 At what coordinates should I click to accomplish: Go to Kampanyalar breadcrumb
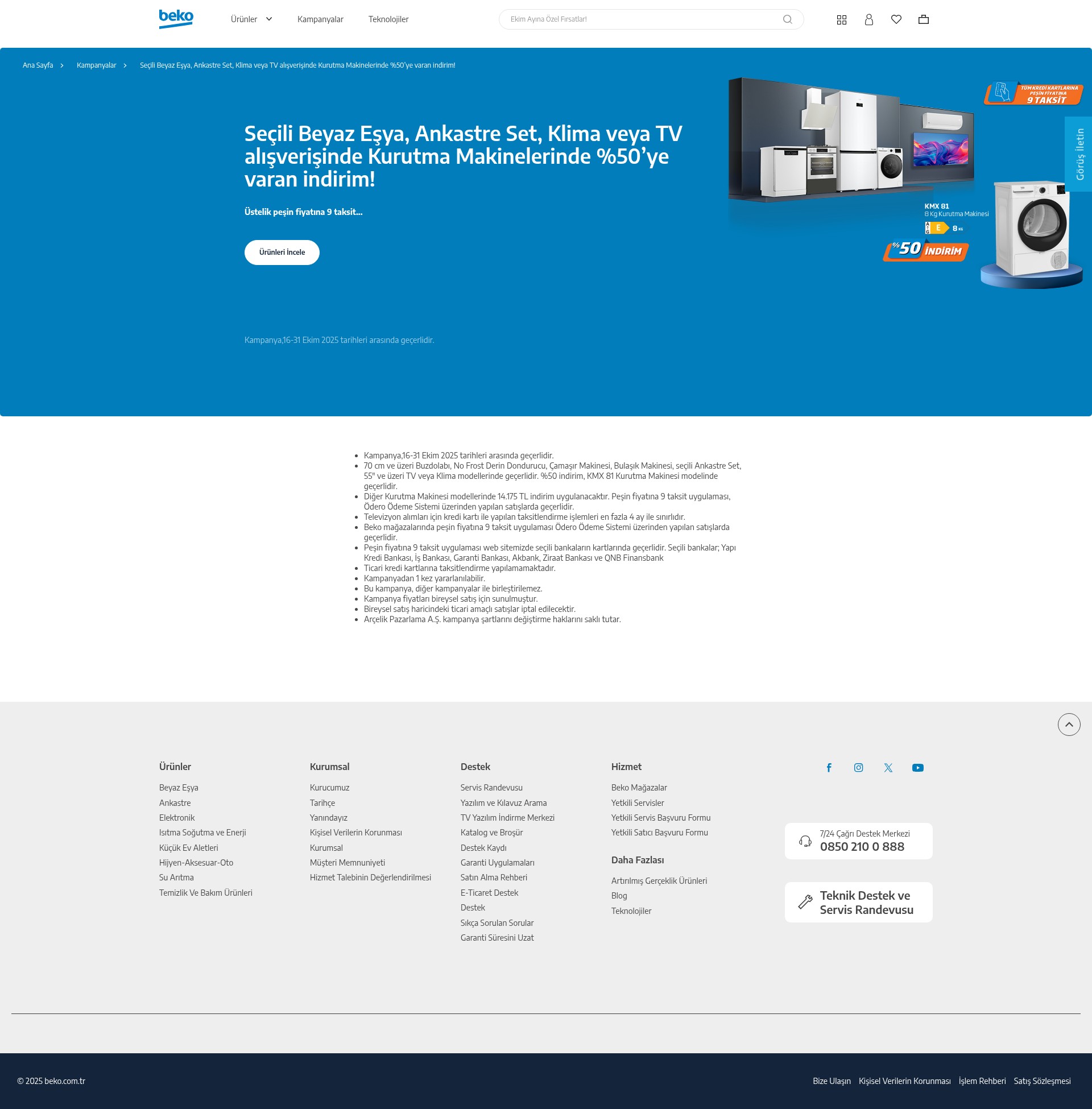coord(96,65)
